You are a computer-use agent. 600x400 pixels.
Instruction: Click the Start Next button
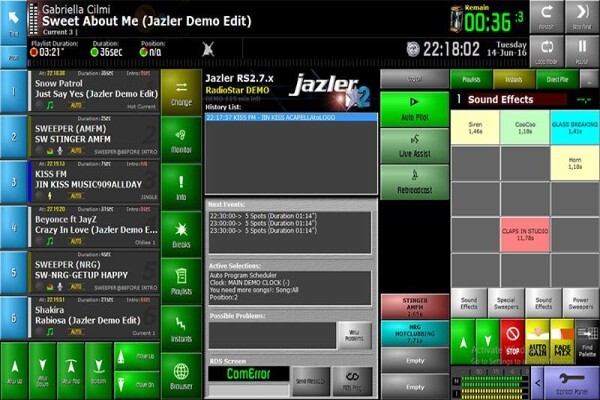tap(582, 17)
